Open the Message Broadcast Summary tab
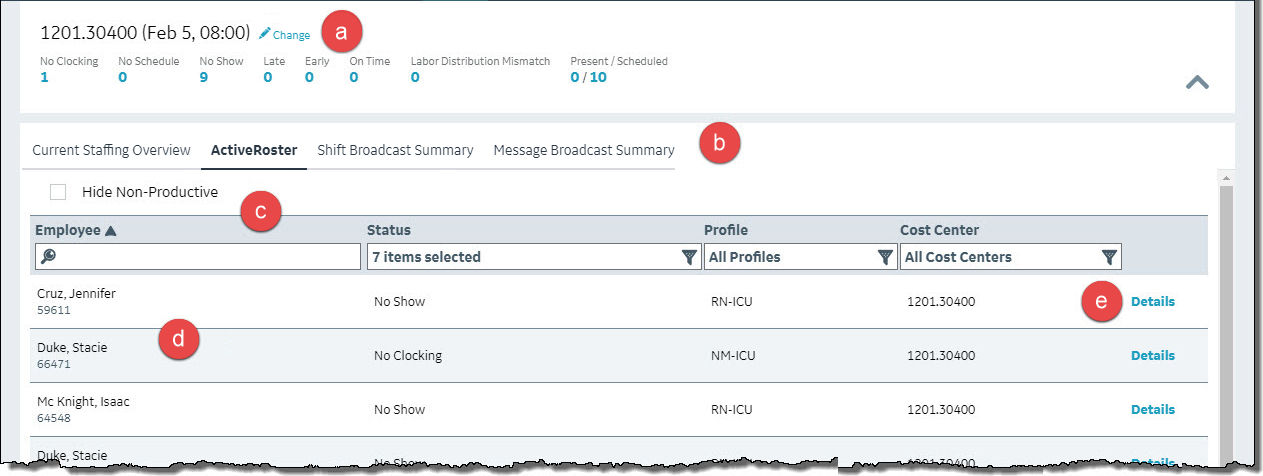 (583, 151)
